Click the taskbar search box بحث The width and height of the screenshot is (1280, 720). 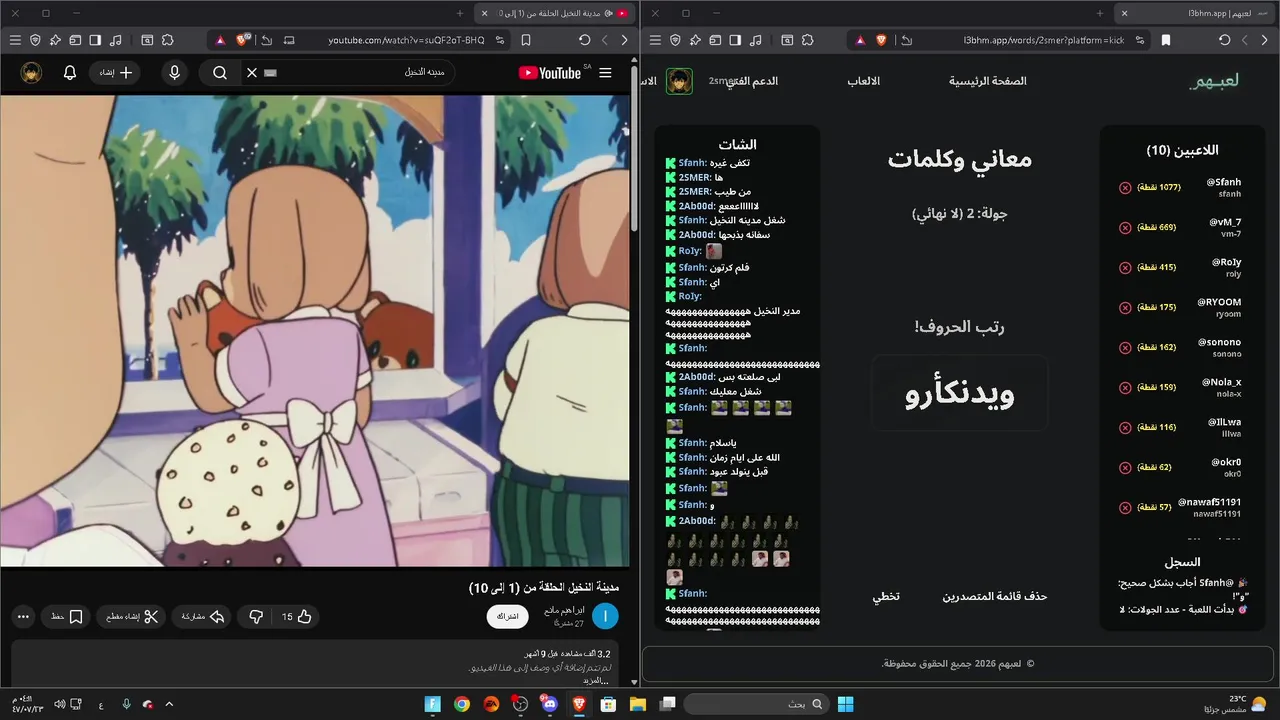758,704
